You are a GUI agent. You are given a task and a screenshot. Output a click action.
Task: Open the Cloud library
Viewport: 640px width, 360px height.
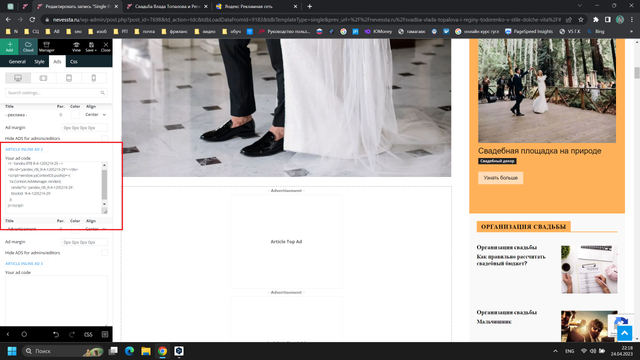click(x=28, y=47)
